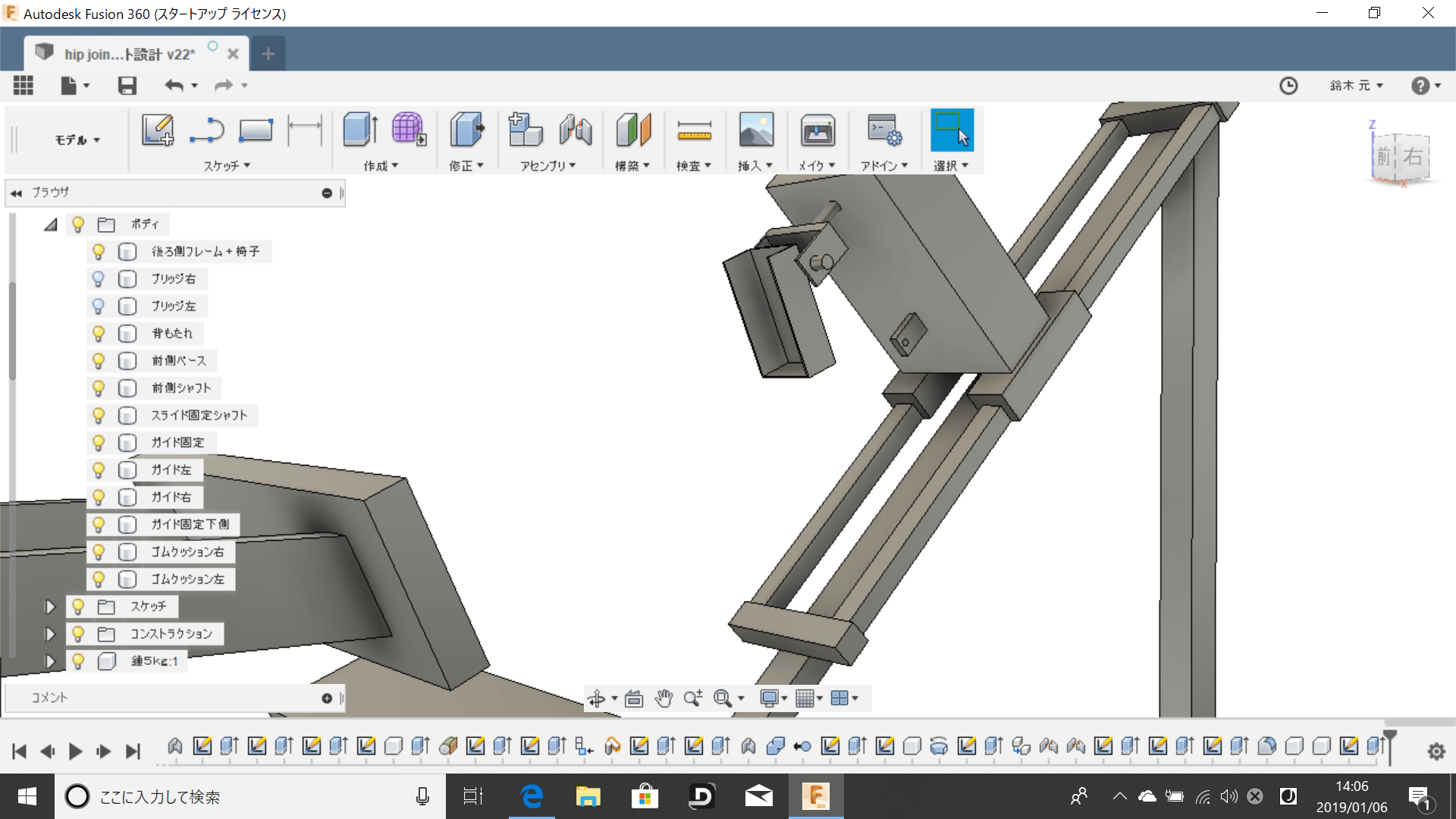Expand the コンストラクション folder

[x=50, y=633]
